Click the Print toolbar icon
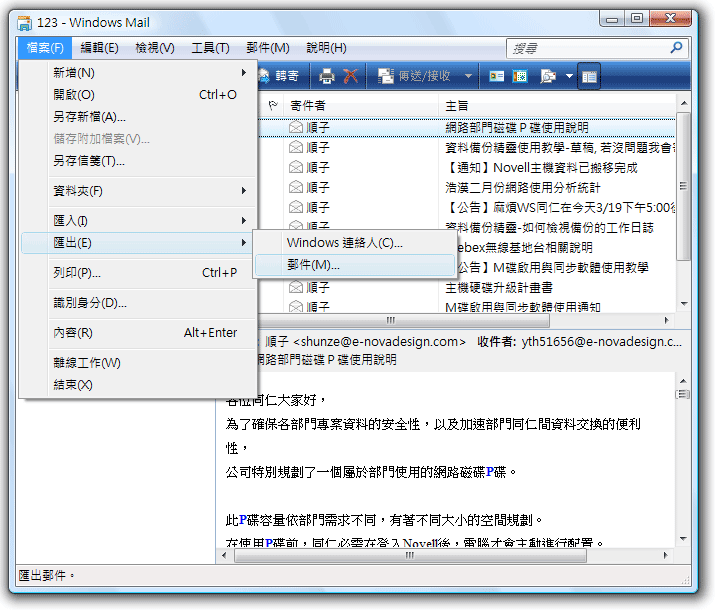Screen dimensions: 716x610 [326, 76]
